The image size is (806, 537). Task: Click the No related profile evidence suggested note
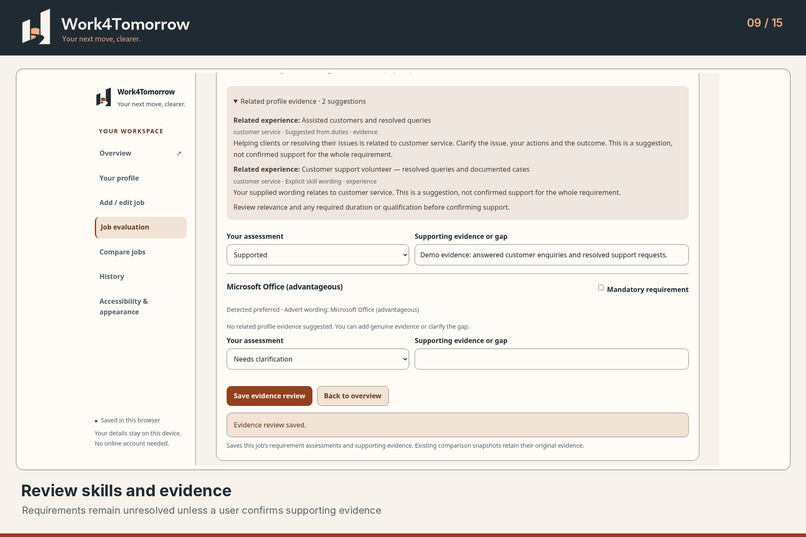point(348,326)
